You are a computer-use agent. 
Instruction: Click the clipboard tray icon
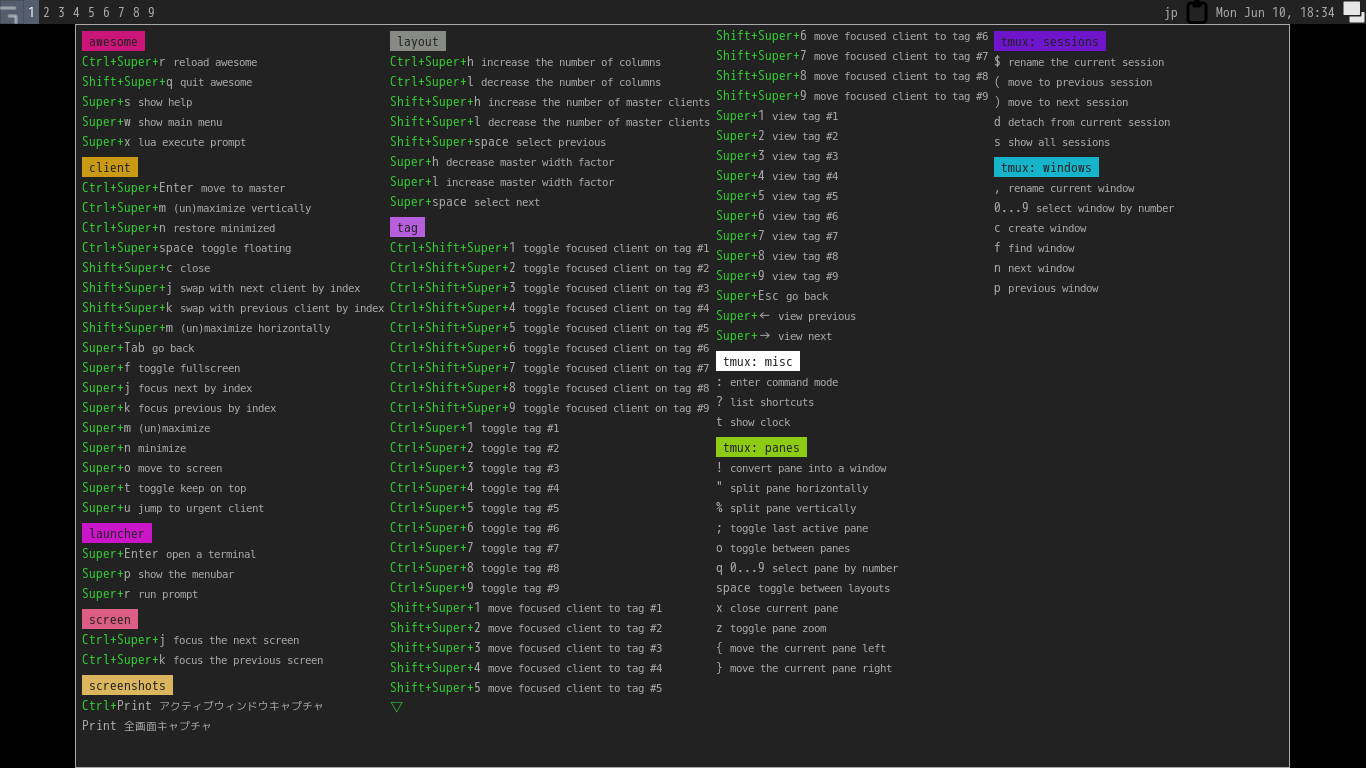tap(1196, 12)
